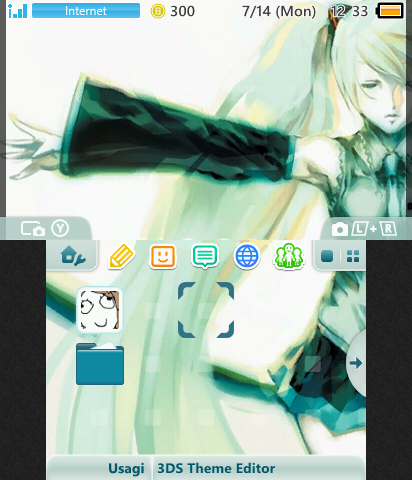Click the 7/14 (Mon) date text
The height and width of the screenshot is (480, 412).
(x=279, y=11)
